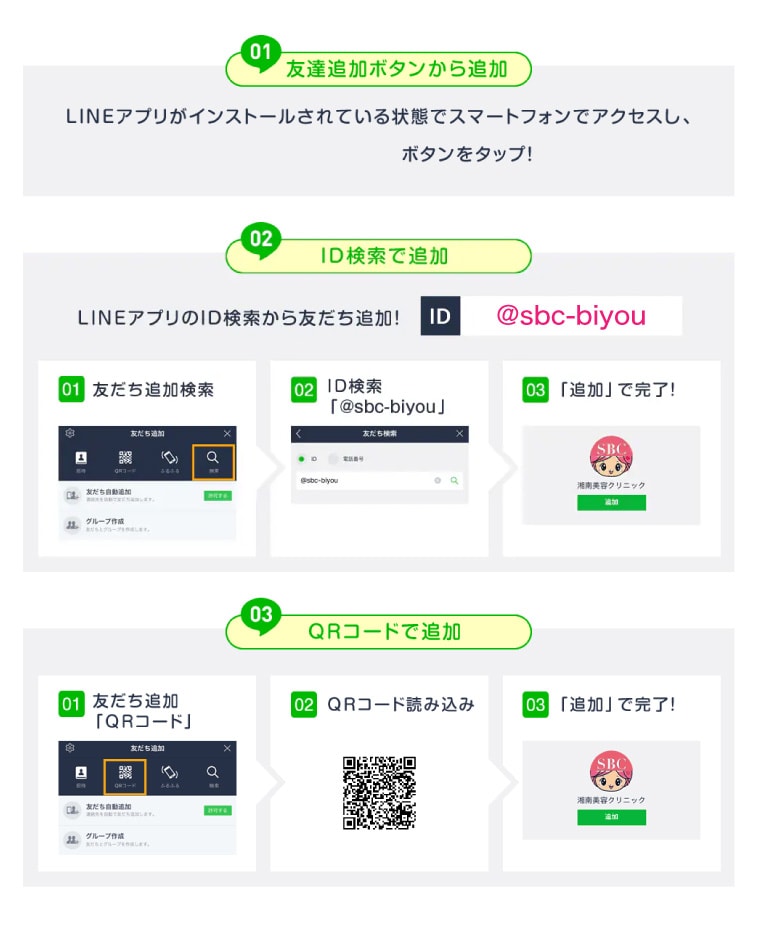The width and height of the screenshot is (757, 939).
Task: Open グループ作成 row in the ID検索 section
Action: pos(147,525)
